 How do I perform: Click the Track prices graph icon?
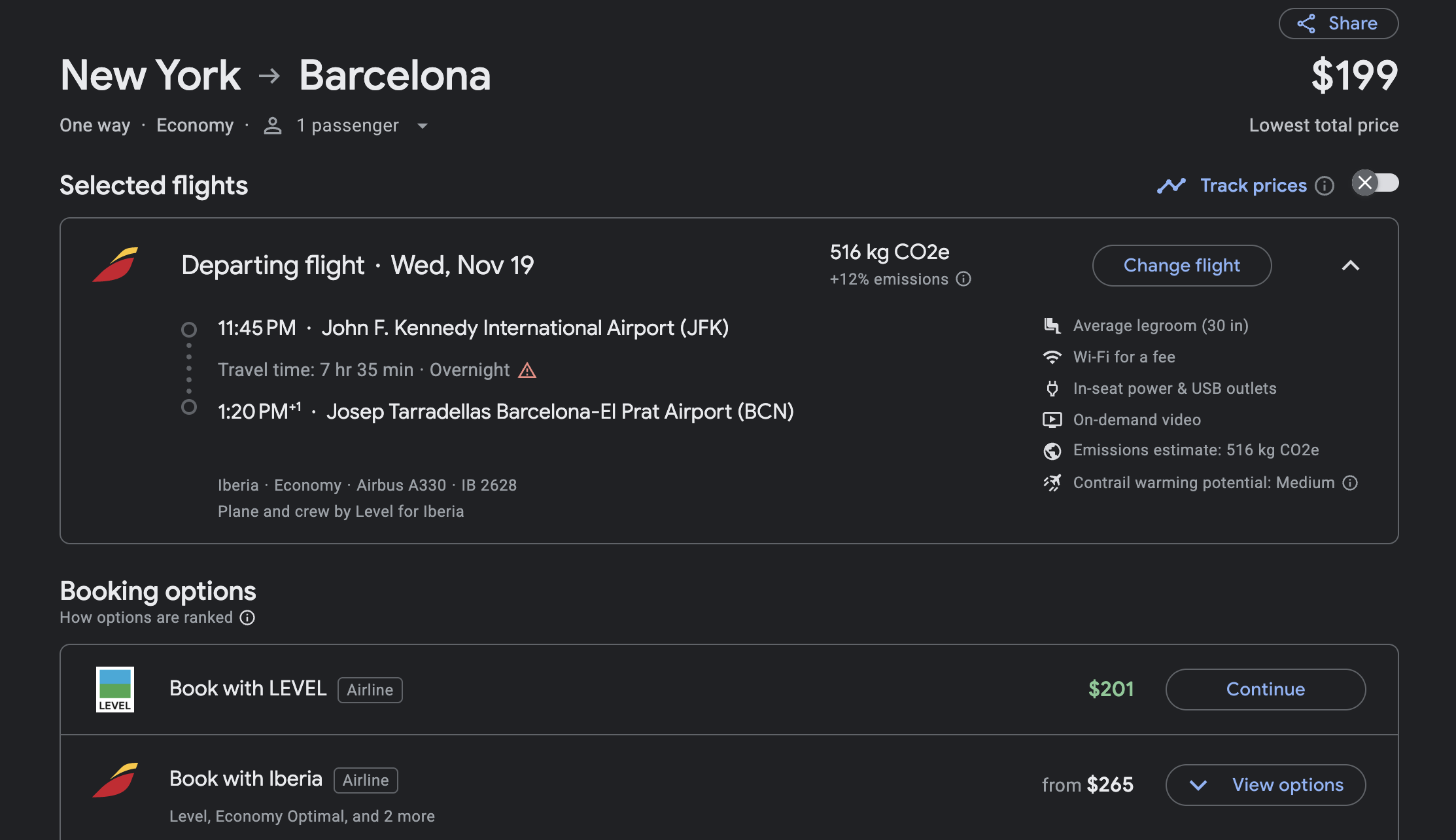(x=1171, y=186)
